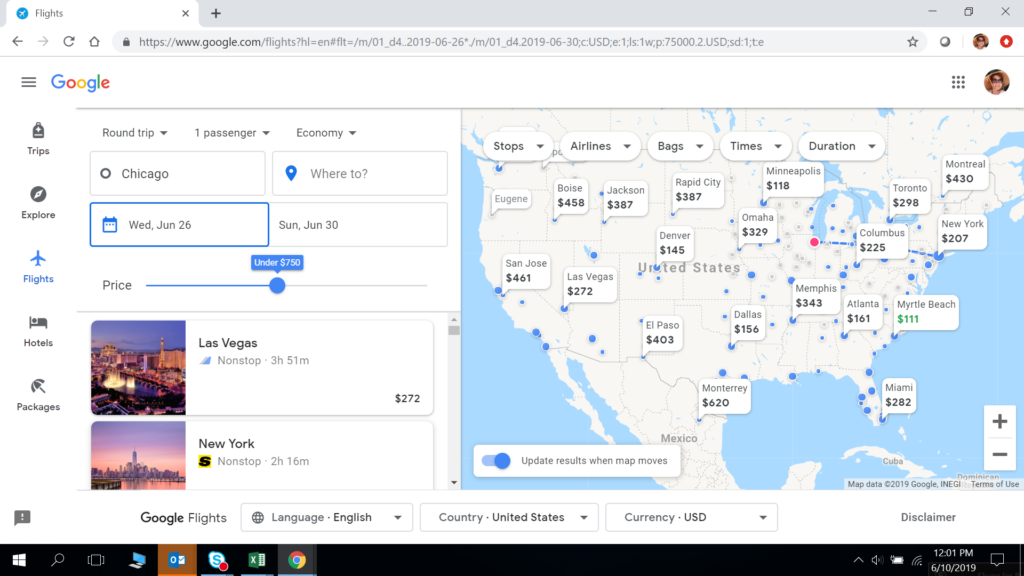
Task: Toggle Update results when map moves
Action: click(x=496, y=460)
